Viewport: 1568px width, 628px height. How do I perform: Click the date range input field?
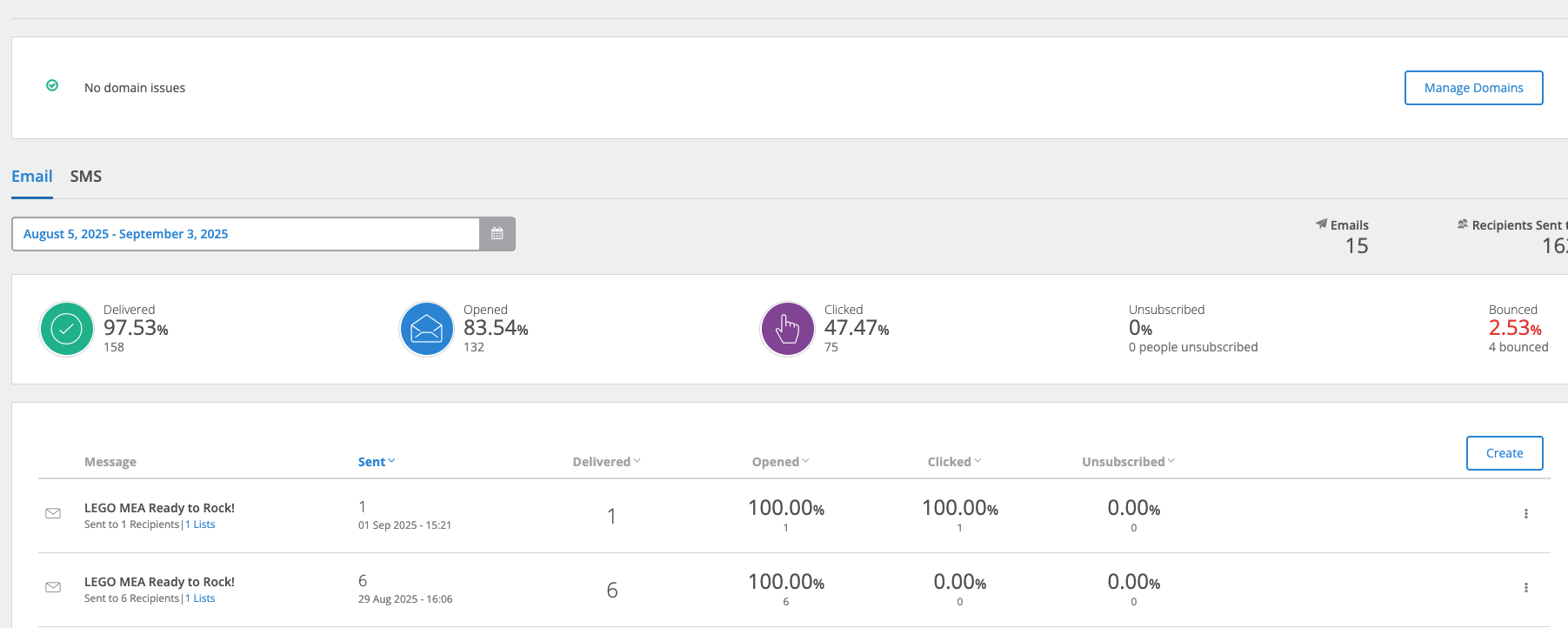point(245,234)
